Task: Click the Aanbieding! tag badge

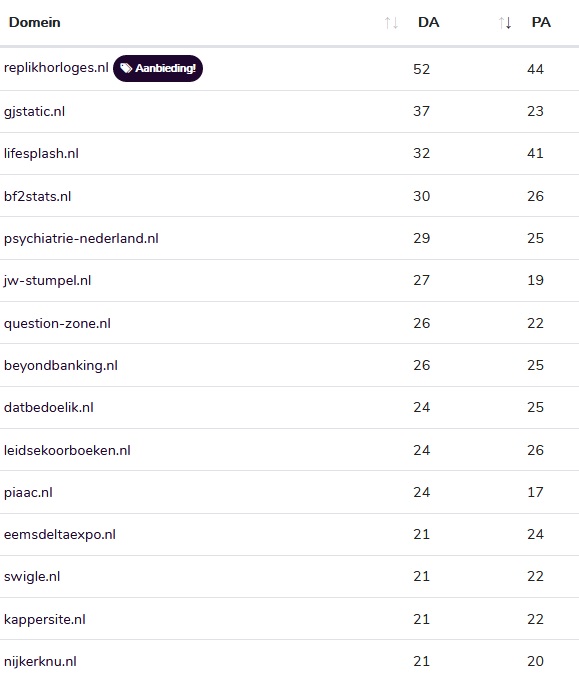Action: pyautogui.click(x=158, y=68)
